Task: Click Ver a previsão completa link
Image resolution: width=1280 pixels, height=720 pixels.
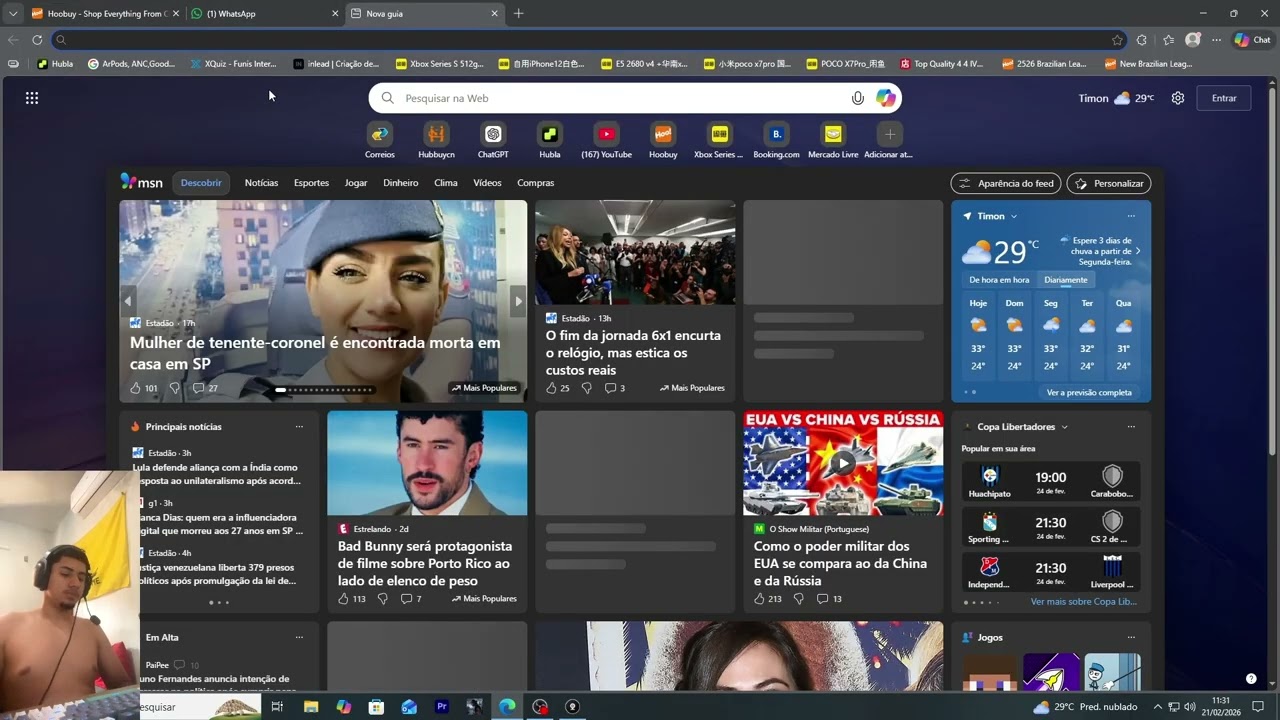Action: click(1089, 392)
